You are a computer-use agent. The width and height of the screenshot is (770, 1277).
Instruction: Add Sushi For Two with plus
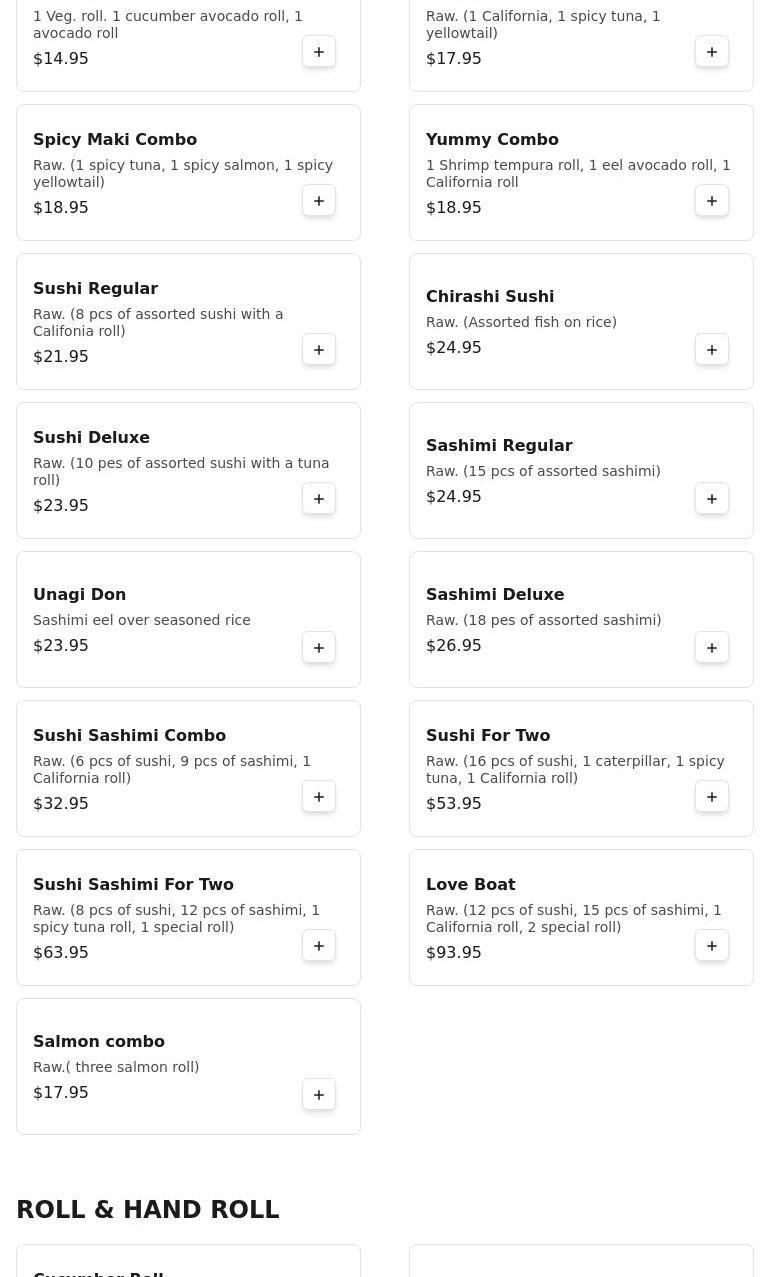(x=712, y=797)
